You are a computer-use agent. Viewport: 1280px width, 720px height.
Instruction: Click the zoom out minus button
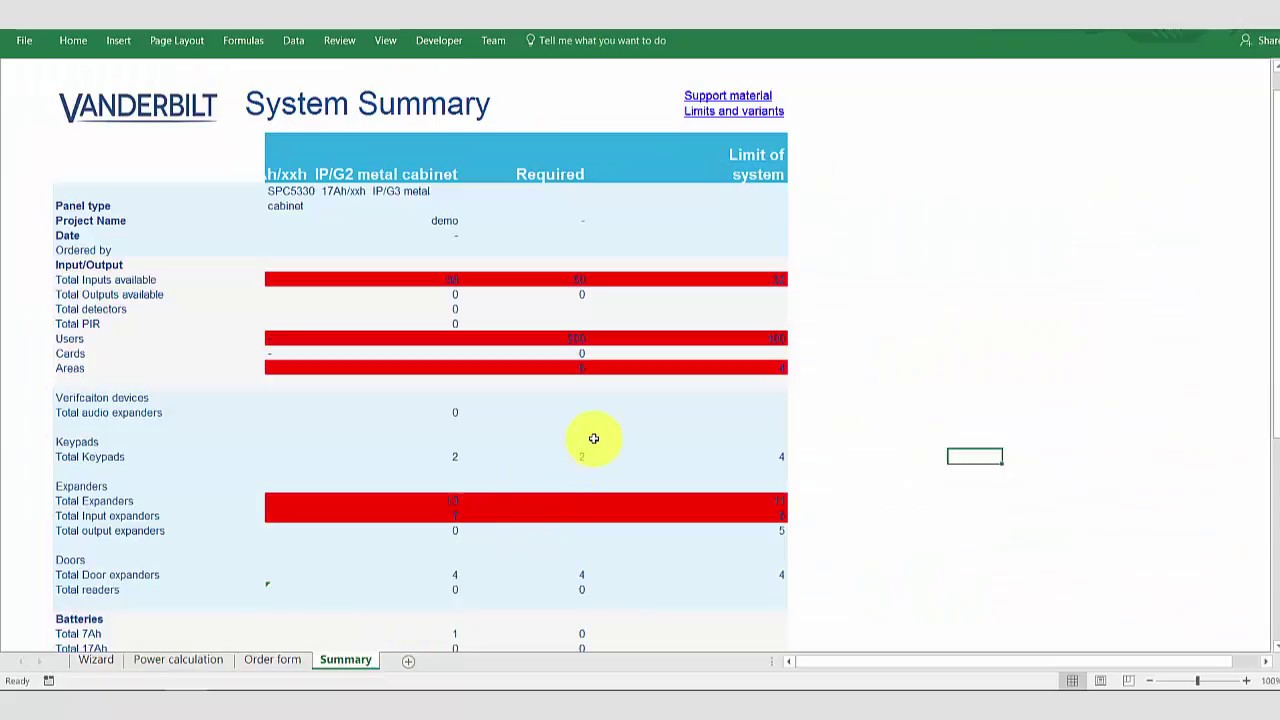pos(1149,681)
